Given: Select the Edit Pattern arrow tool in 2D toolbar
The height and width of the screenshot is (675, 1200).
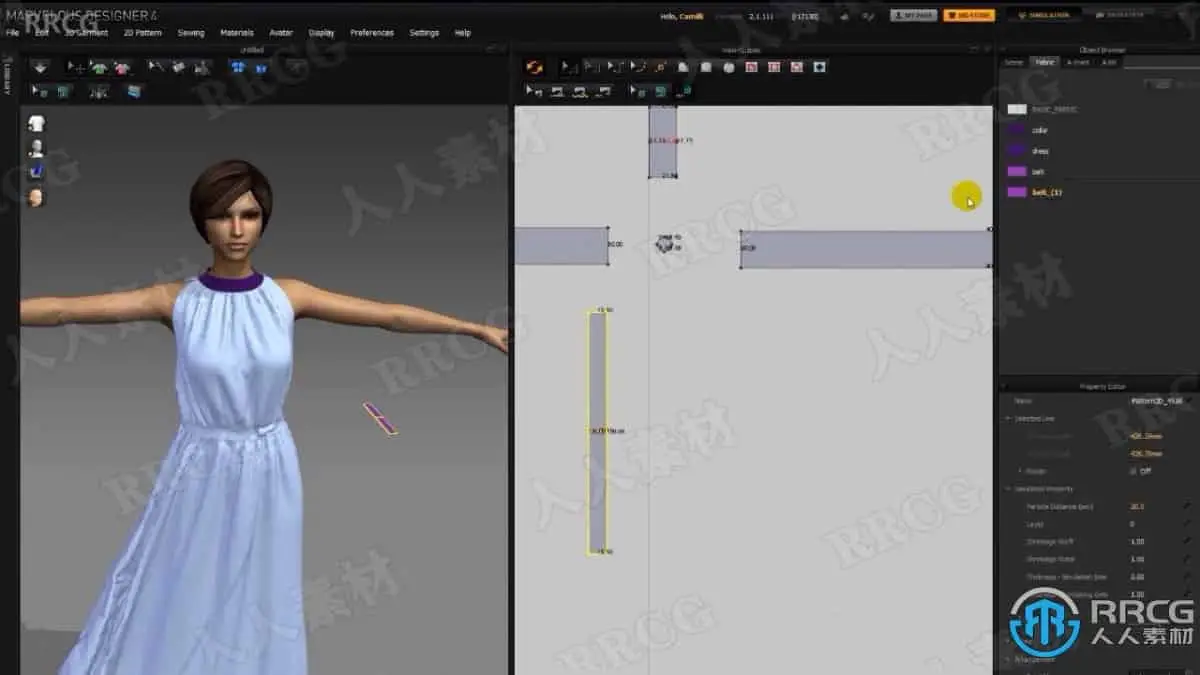Looking at the screenshot, I should pyautogui.click(x=569, y=67).
